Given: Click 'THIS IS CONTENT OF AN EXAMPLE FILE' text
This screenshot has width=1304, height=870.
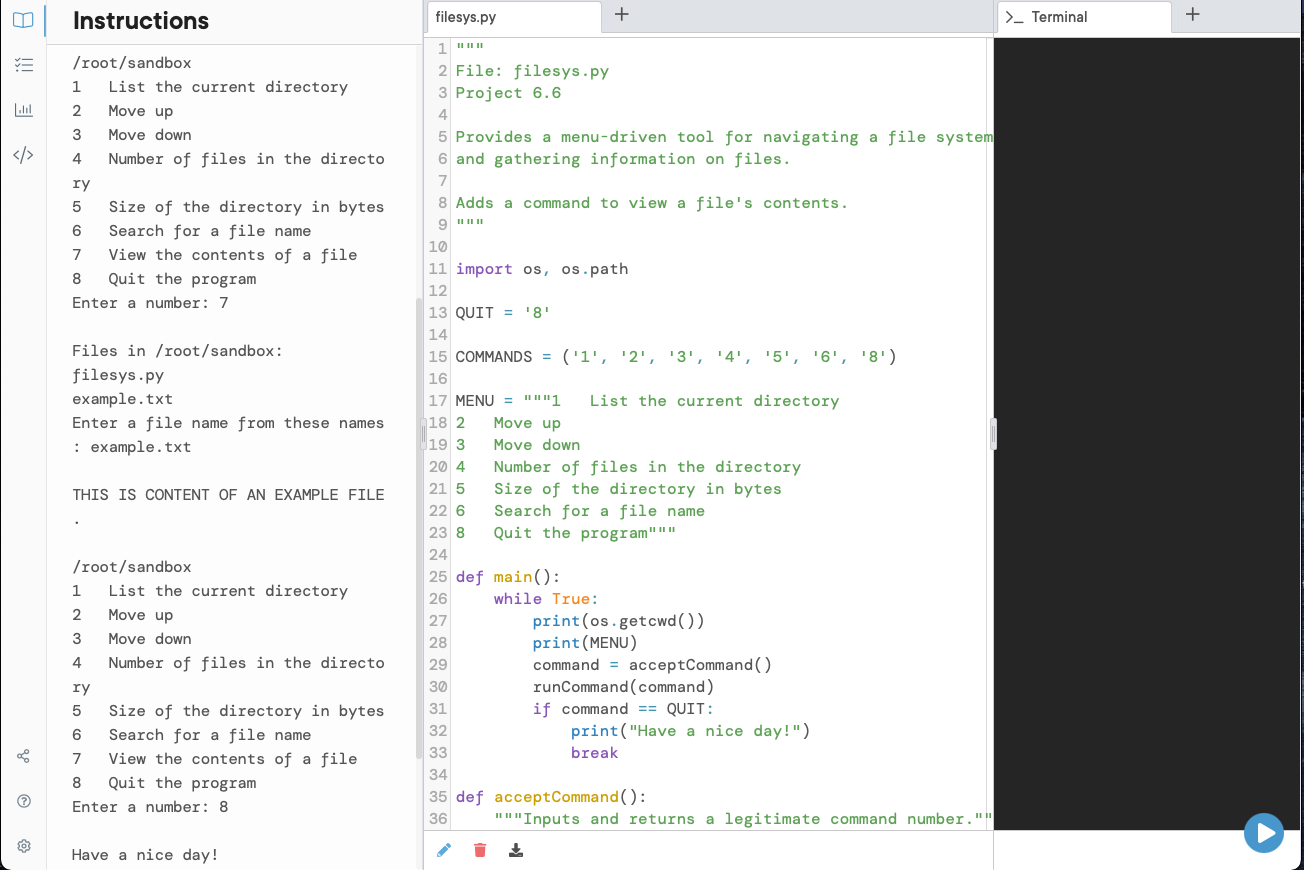Looking at the screenshot, I should coord(228,495).
